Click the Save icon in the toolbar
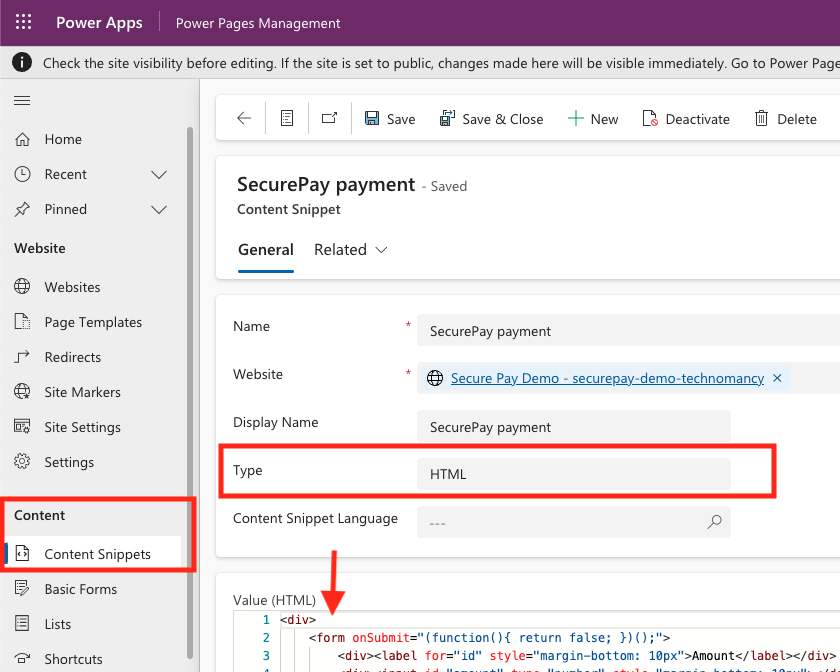 (x=389, y=118)
